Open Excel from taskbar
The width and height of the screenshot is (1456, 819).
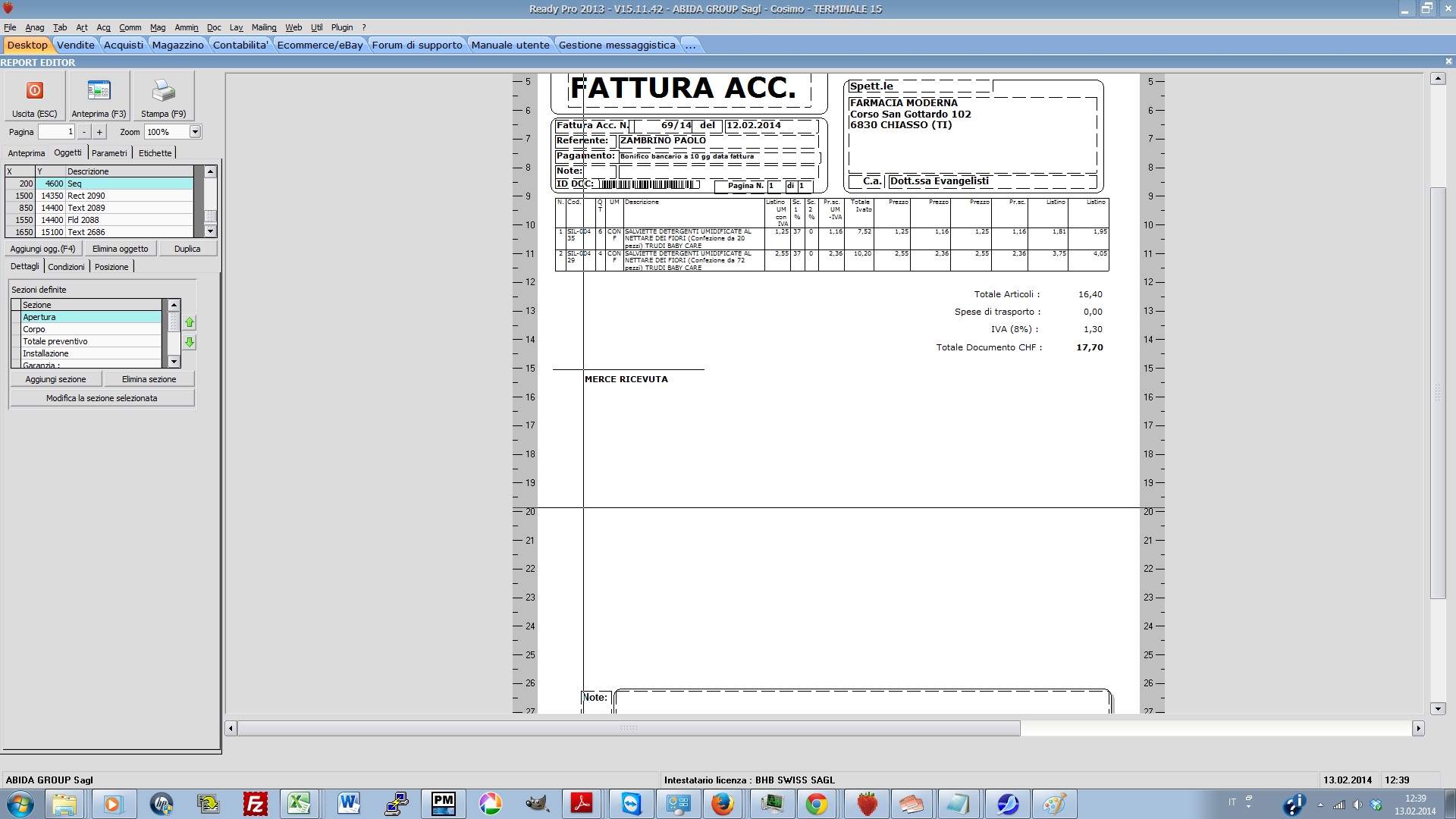pyautogui.click(x=300, y=804)
